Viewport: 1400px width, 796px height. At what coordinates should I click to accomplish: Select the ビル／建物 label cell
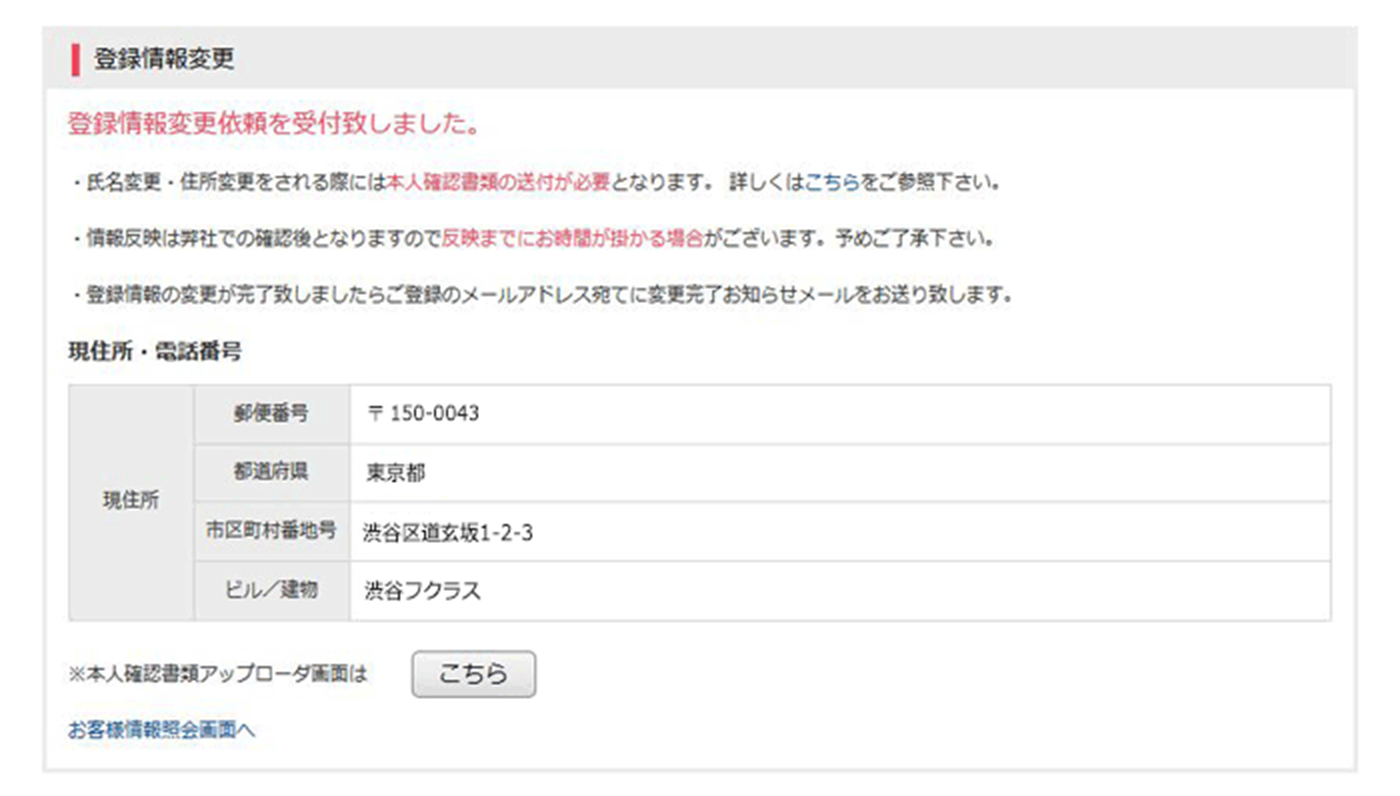point(271,591)
